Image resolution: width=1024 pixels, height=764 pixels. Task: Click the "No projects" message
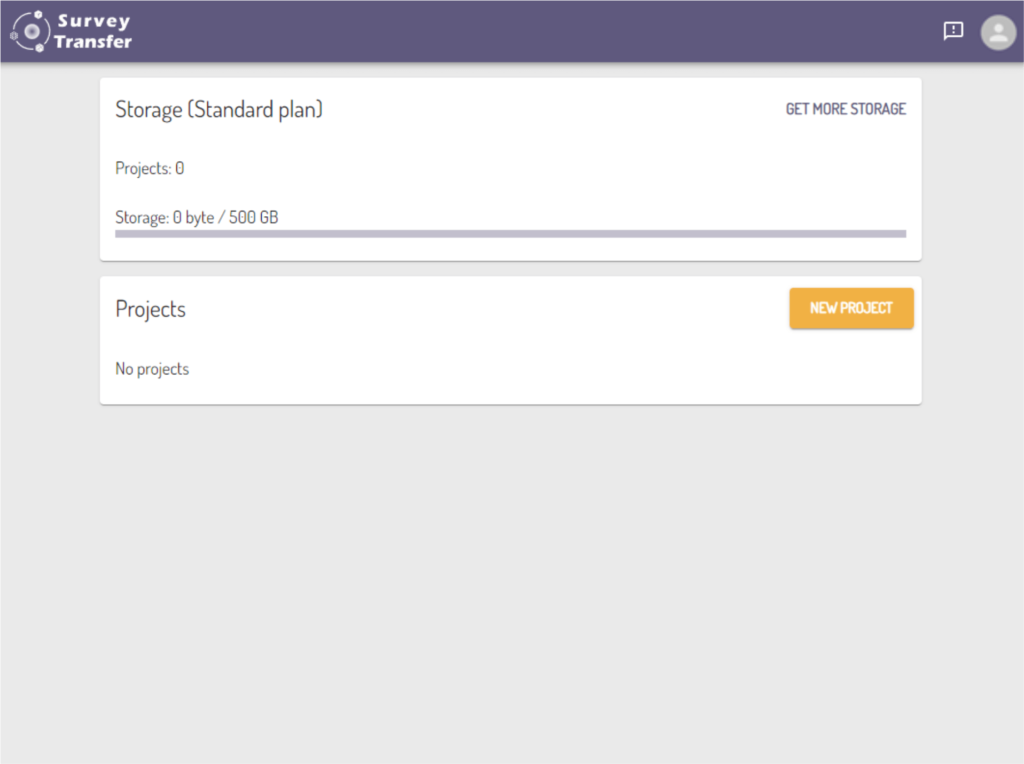click(x=152, y=369)
